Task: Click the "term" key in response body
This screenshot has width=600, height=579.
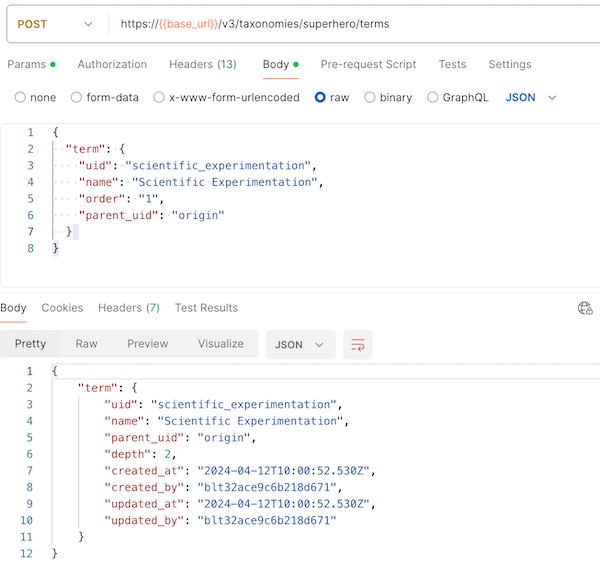Action: point(97,388)
